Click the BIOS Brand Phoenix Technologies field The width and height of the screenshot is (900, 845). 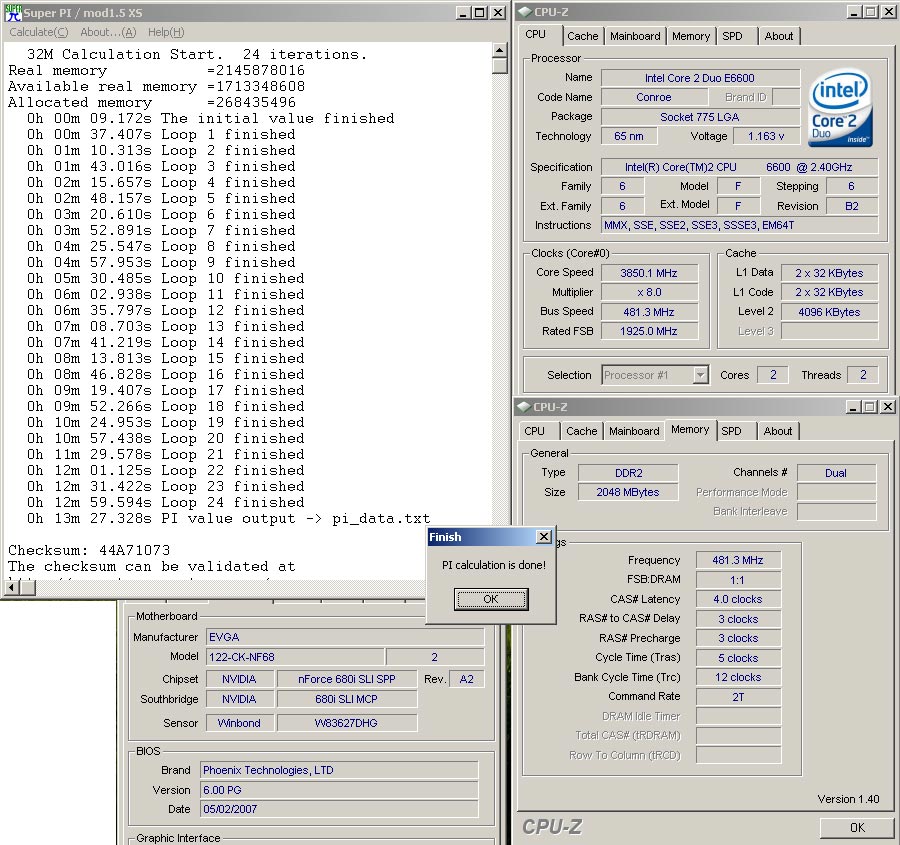tap(339, 770)
